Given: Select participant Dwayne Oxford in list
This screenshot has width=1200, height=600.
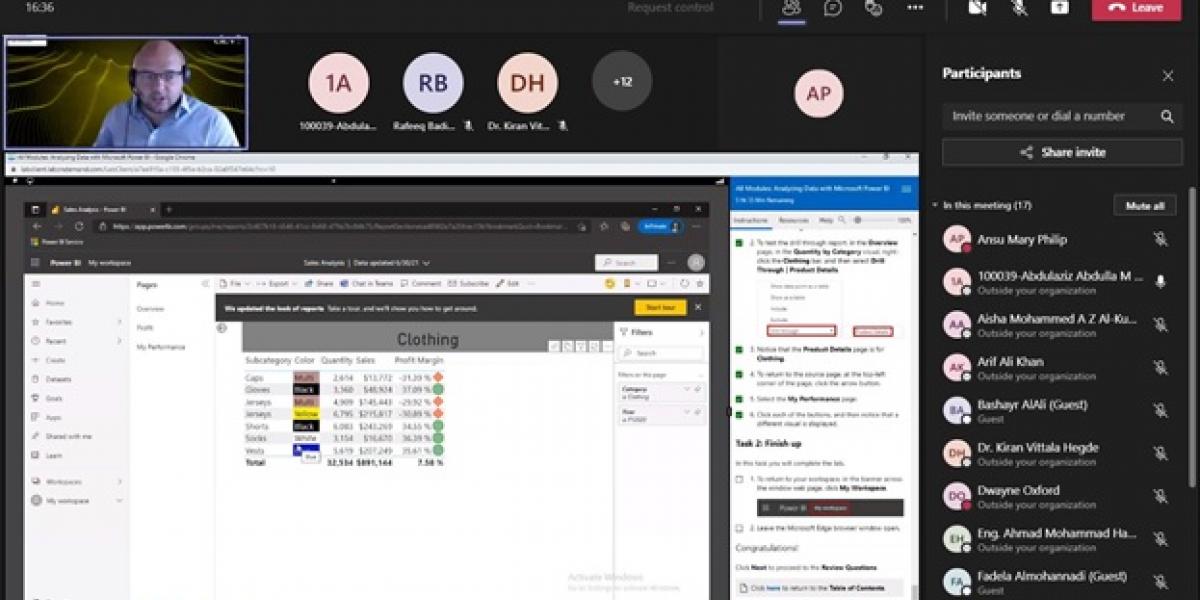Looking at the screenshot, I should [1056, 497].
